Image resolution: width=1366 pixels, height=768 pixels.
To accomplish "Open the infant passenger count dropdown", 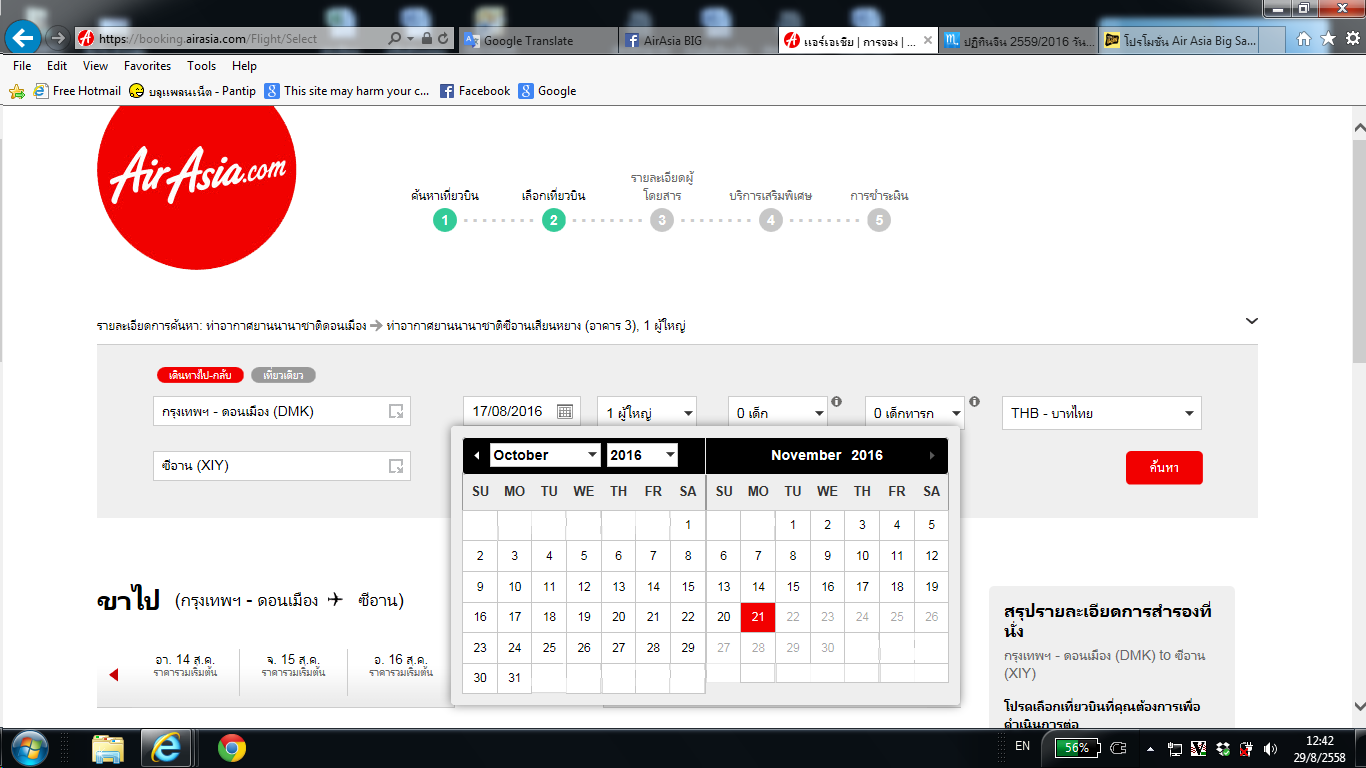I will (915, 412).
